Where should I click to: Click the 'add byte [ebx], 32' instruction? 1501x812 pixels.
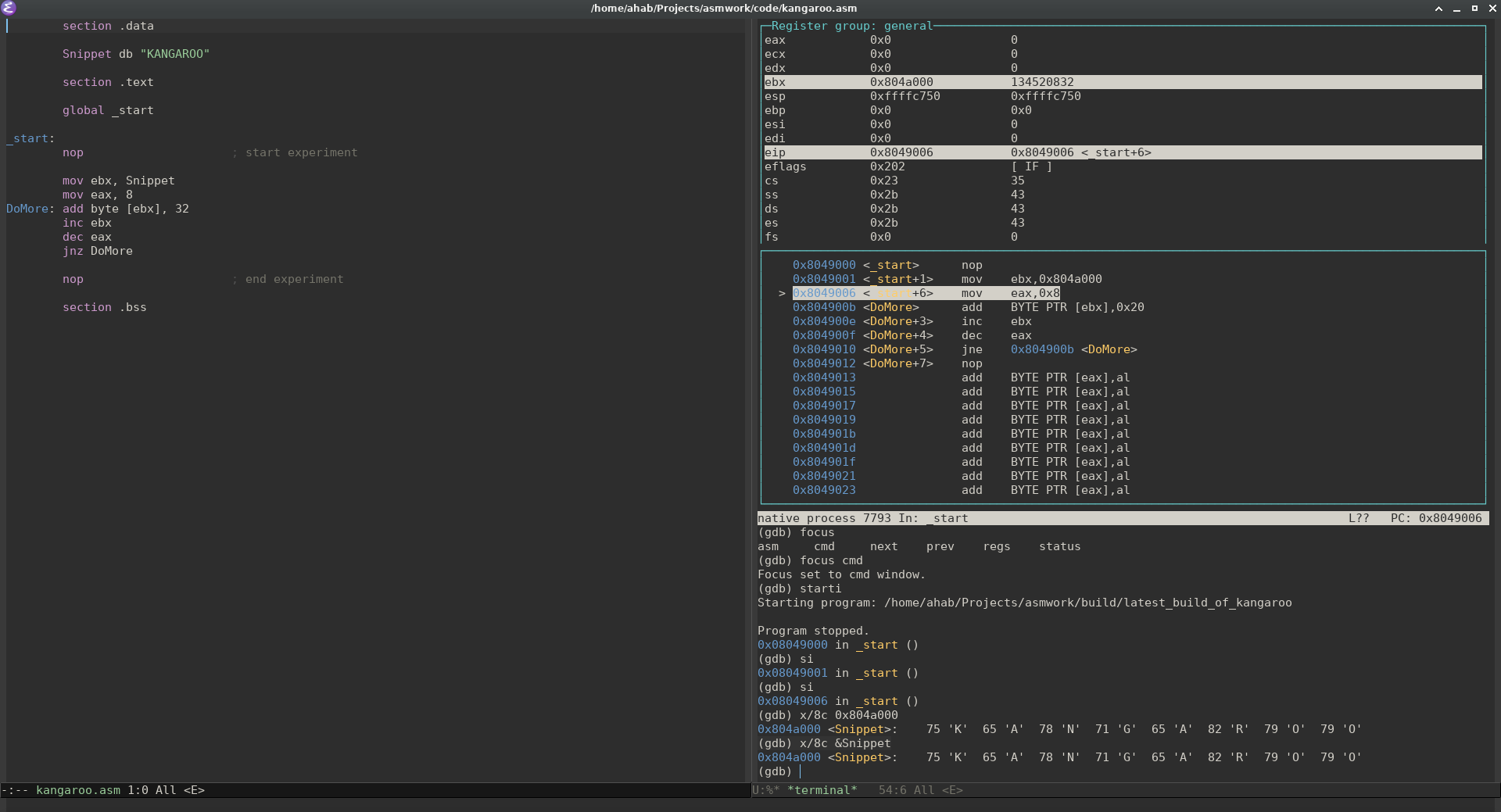point(126,209)
